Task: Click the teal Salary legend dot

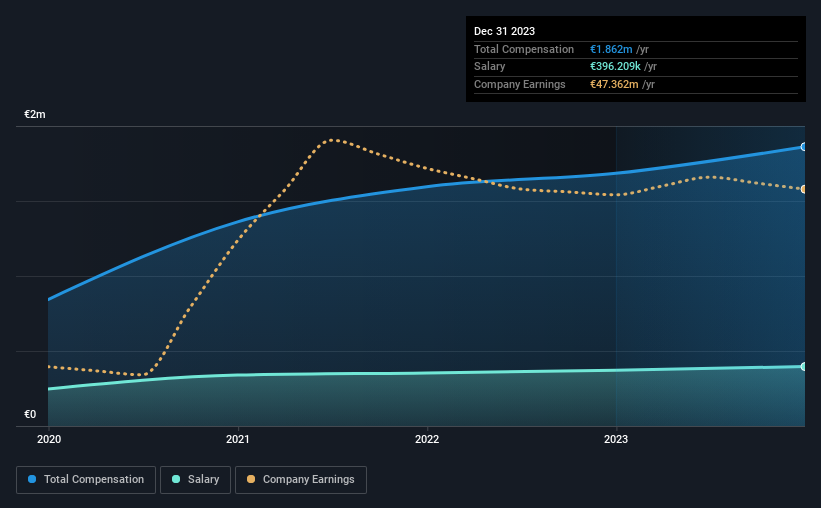Action: [176, 479]
